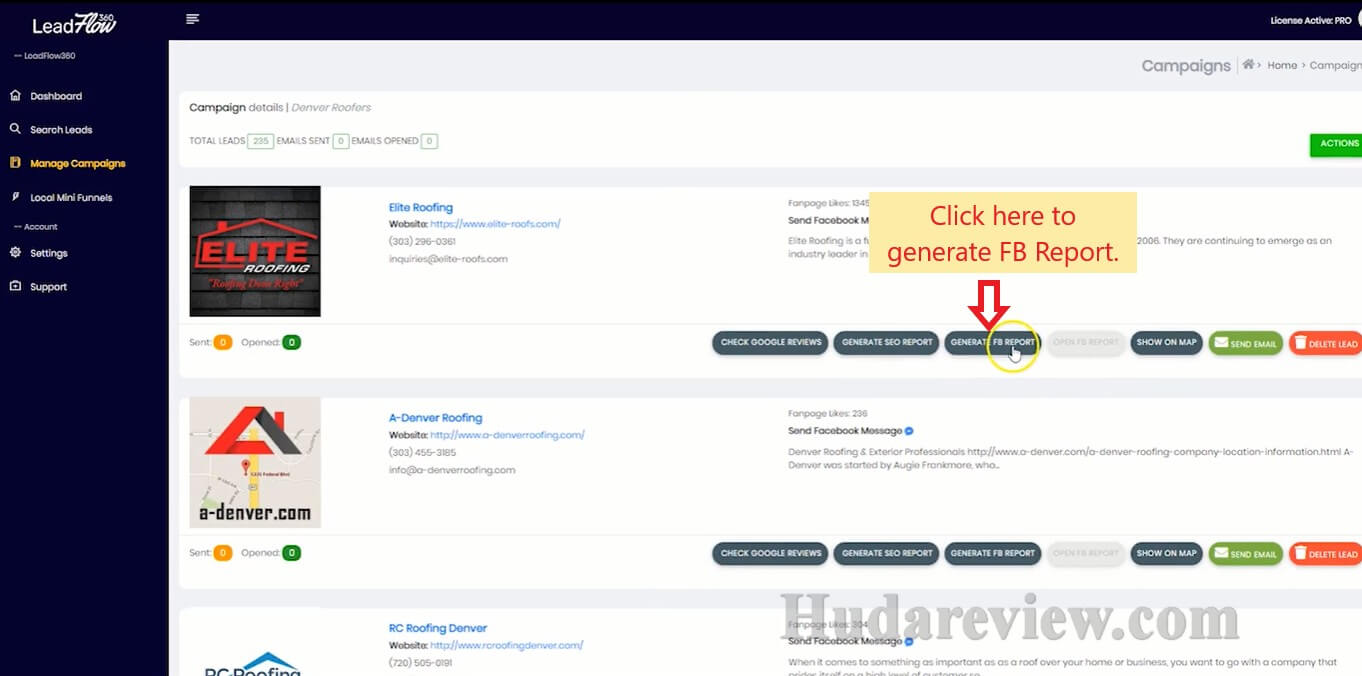Delete the A-Denver Roofing lead

point(1325,554)
